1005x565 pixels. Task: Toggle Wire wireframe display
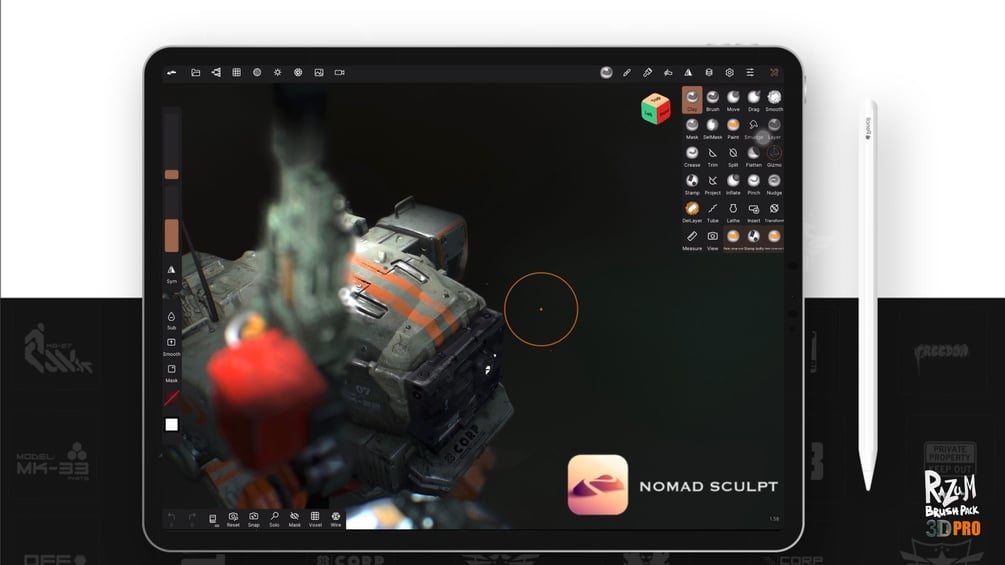click(335, 519)
